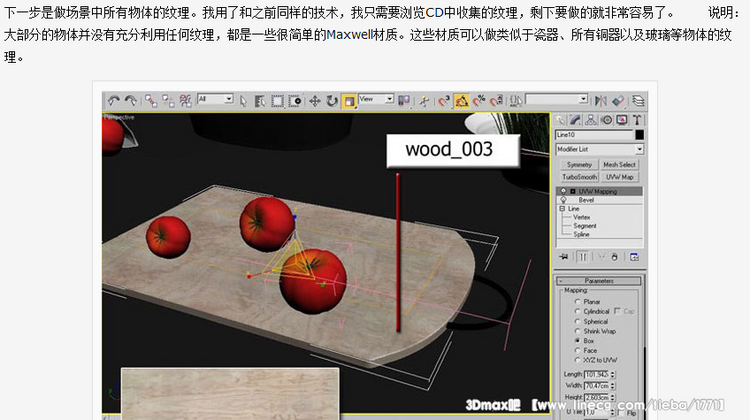Open the Layer Manager icon

[x=638, y=101]
